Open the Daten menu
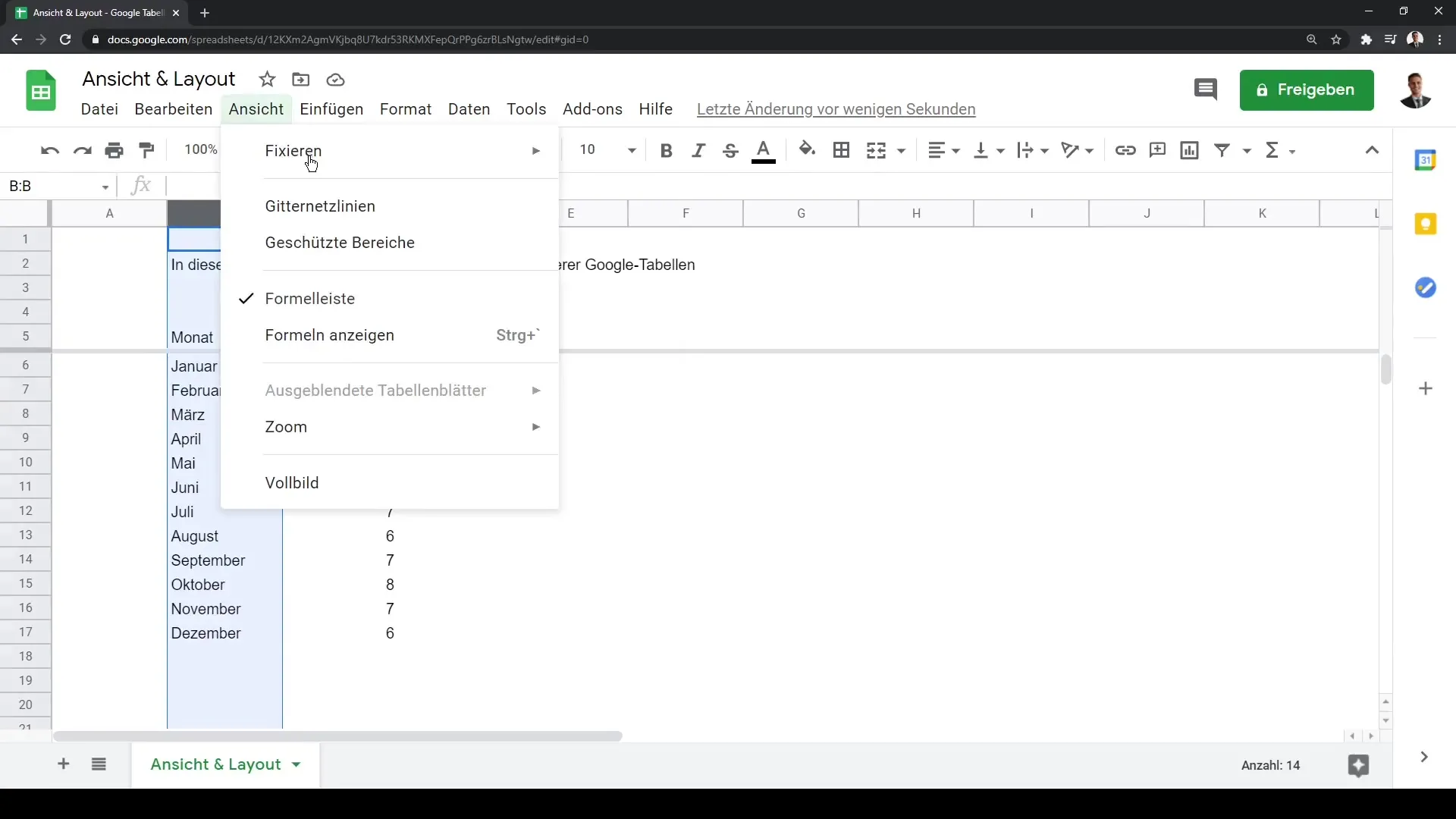The image size is (1456, 819). click(x=469, y=109)
